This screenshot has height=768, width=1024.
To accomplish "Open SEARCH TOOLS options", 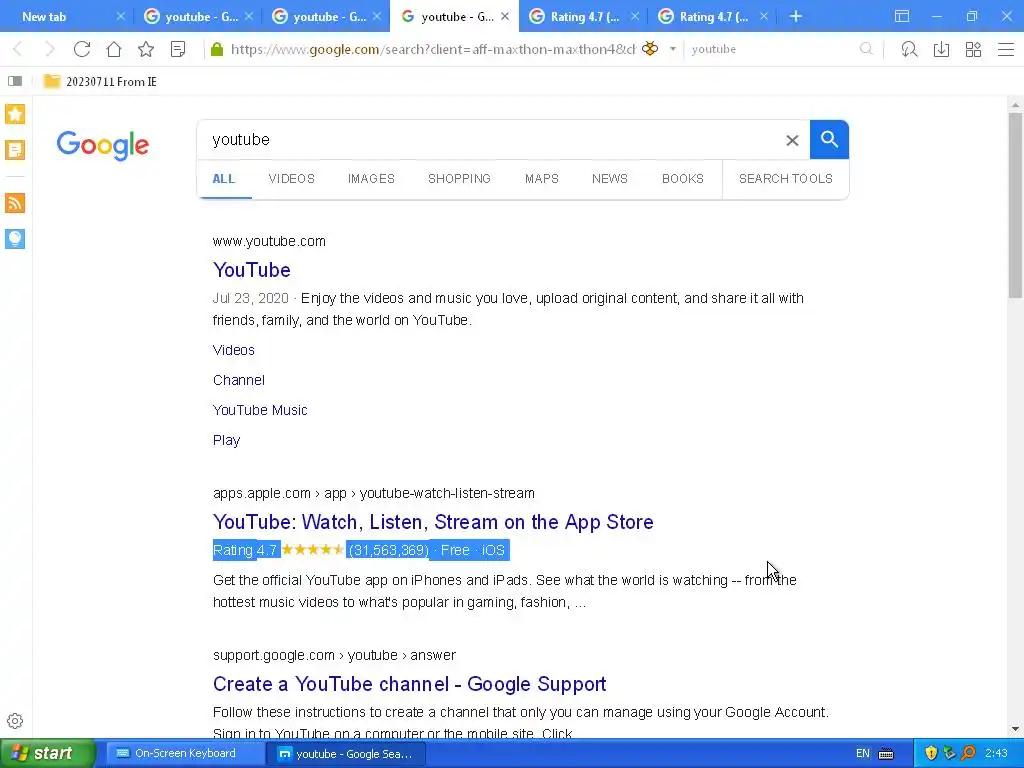I will click(x=786, y=178).
